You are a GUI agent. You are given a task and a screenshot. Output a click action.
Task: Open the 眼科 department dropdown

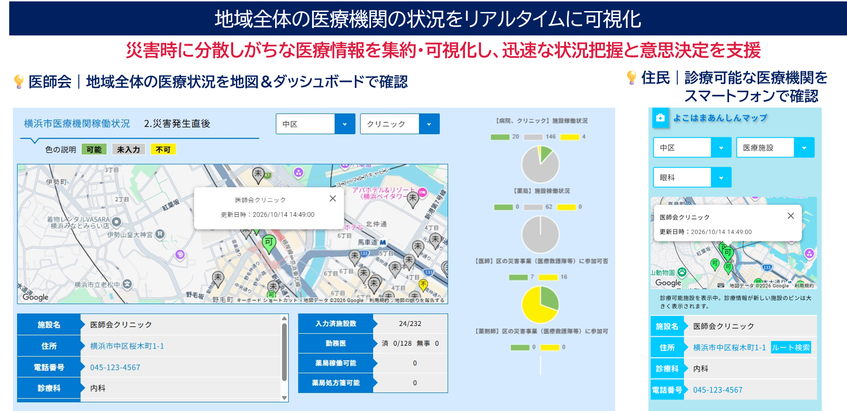coord(692,177)
